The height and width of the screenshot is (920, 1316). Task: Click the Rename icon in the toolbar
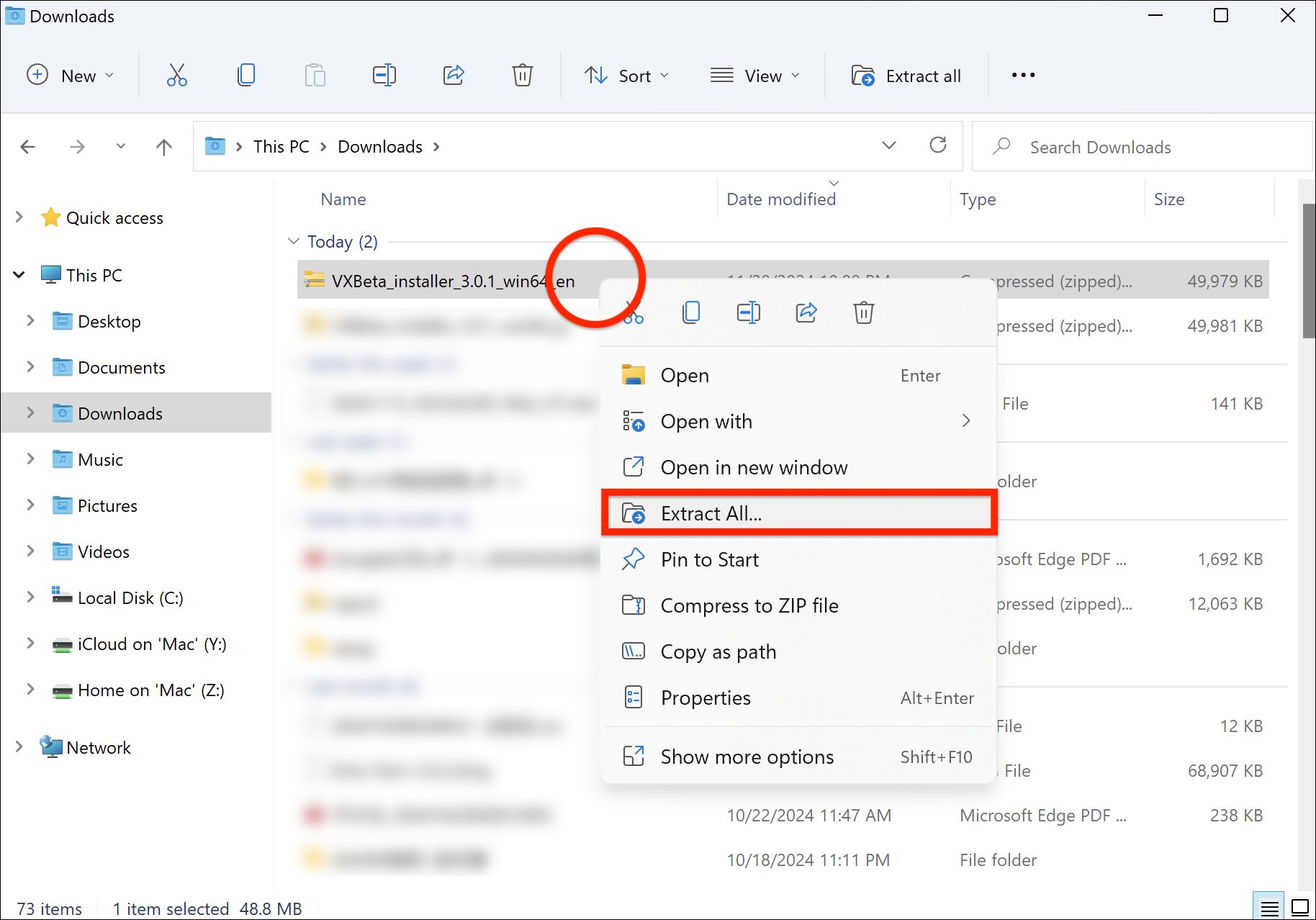[x=384, y=75]
